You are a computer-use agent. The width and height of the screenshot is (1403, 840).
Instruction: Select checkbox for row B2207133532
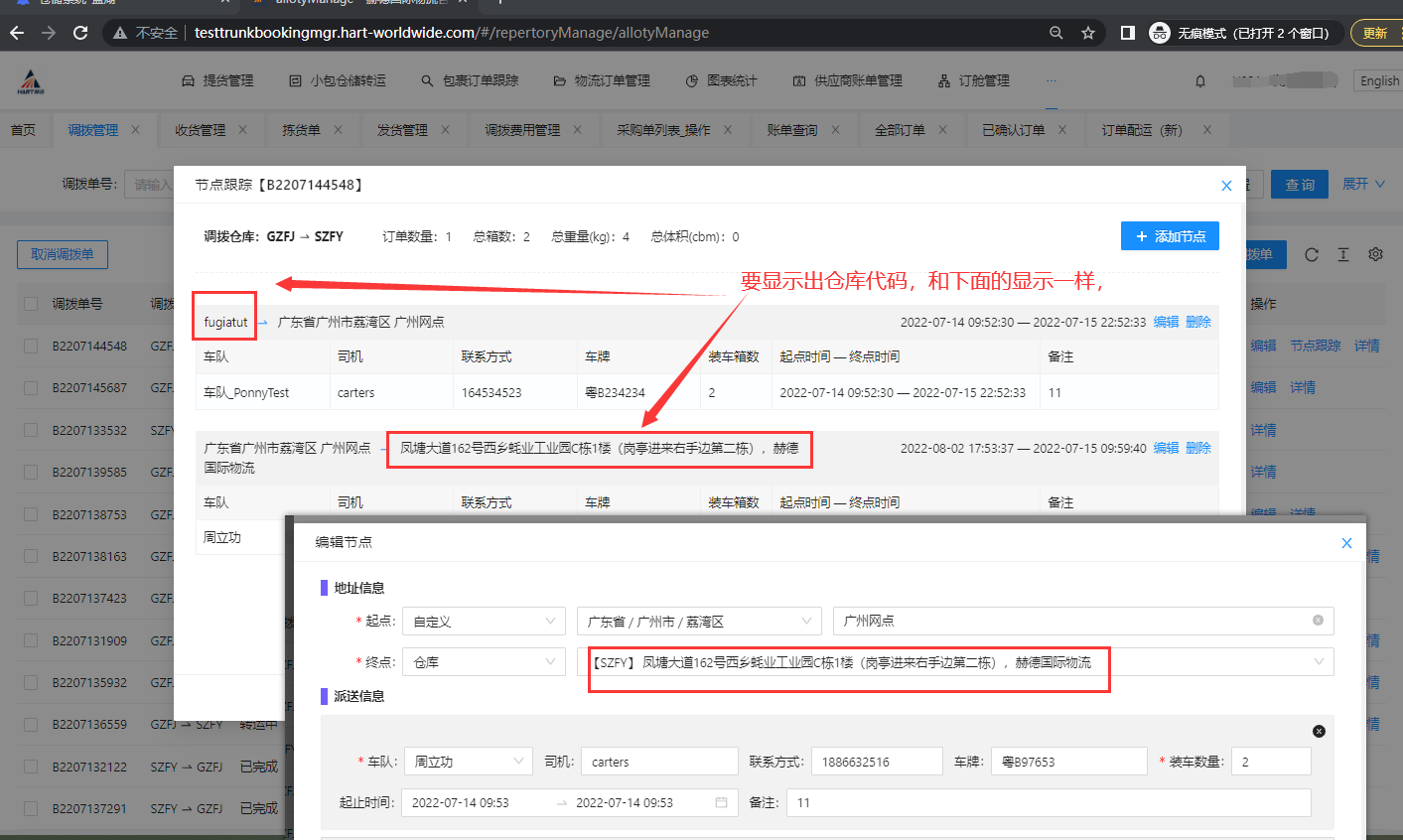pos(31,430)
